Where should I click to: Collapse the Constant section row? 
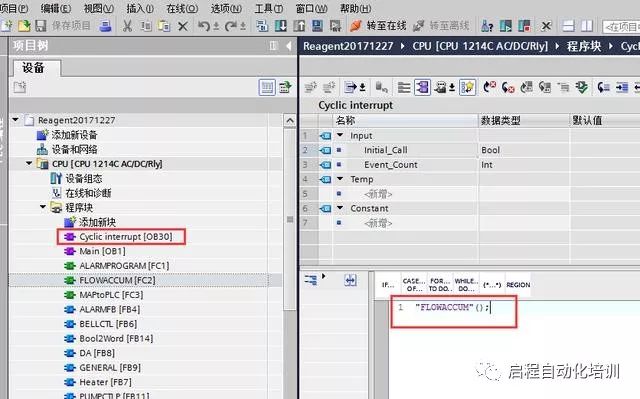tap(340, 208)
